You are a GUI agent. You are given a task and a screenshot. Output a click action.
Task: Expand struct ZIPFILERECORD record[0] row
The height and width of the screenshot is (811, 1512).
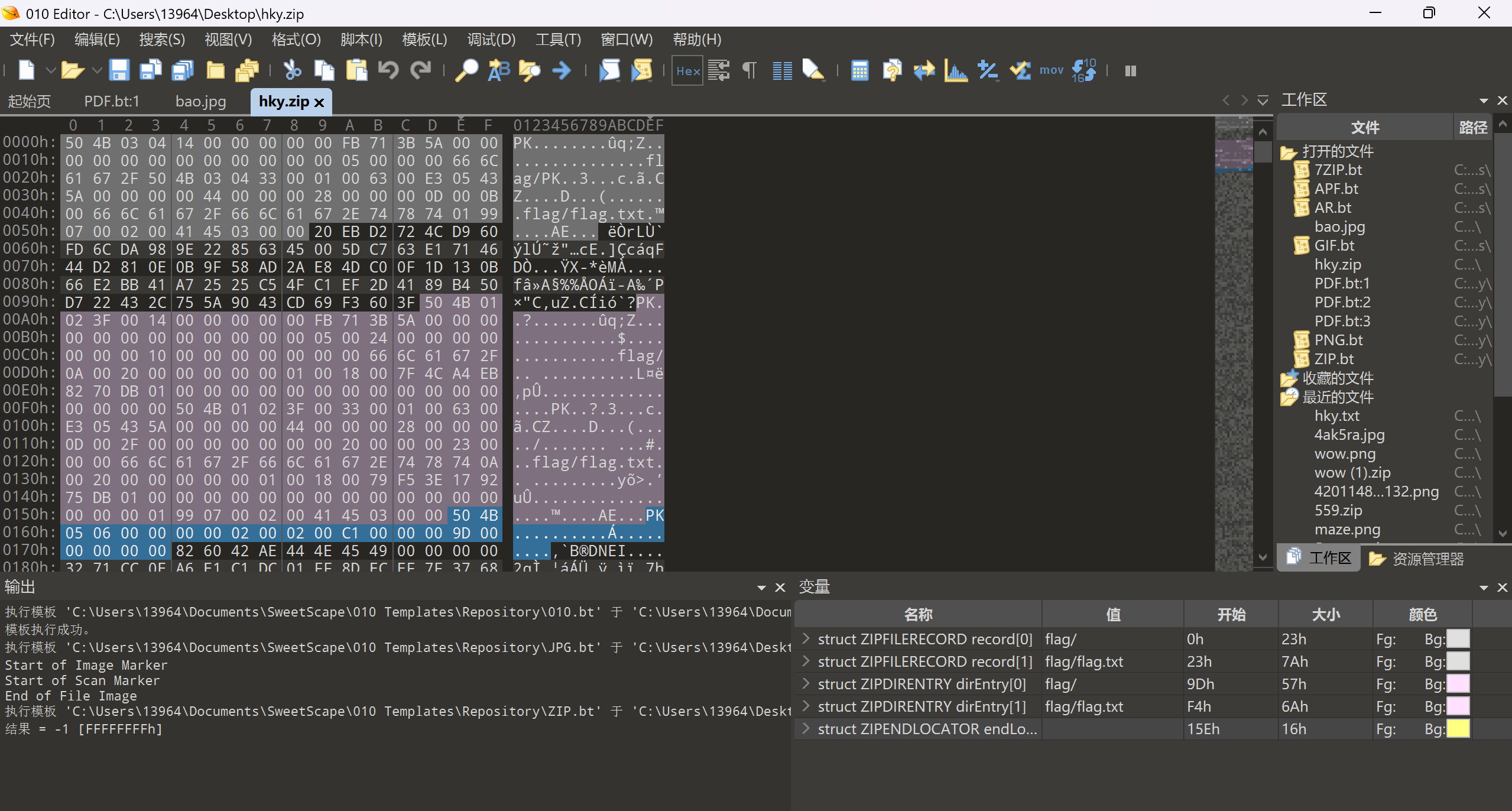click(805, 638)
